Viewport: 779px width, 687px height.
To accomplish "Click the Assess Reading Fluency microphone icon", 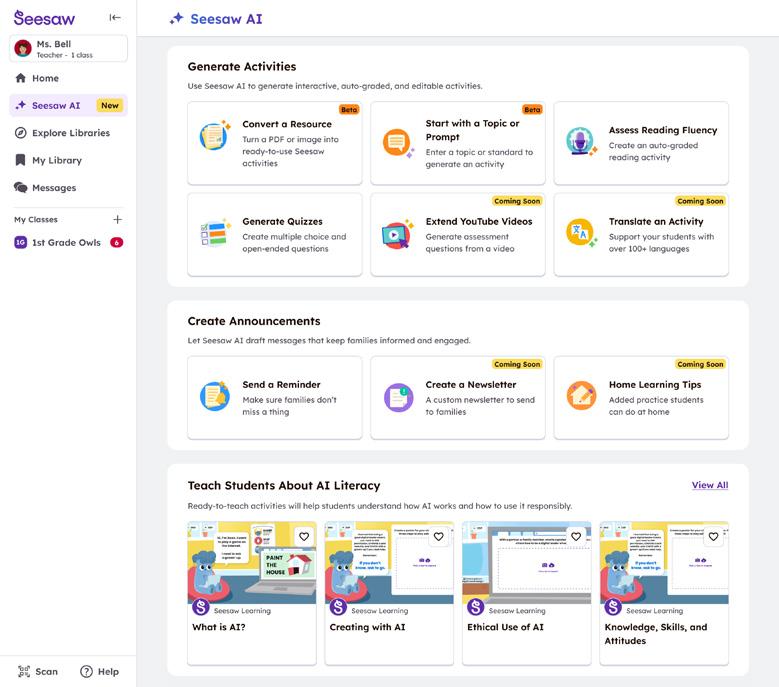I will click(581, 141).
